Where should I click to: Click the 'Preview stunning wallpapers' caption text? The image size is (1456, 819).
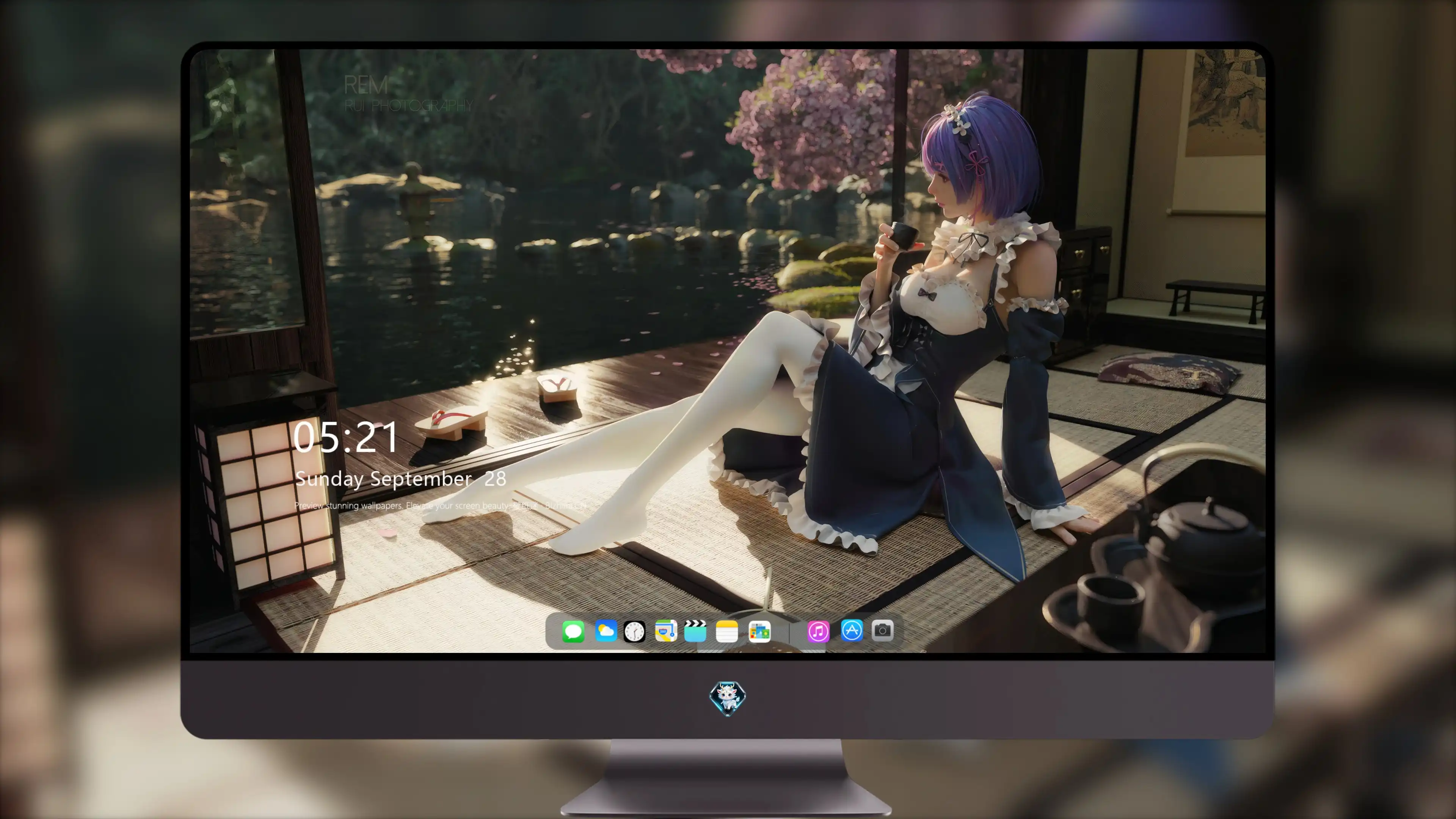[x=441, y=505]
